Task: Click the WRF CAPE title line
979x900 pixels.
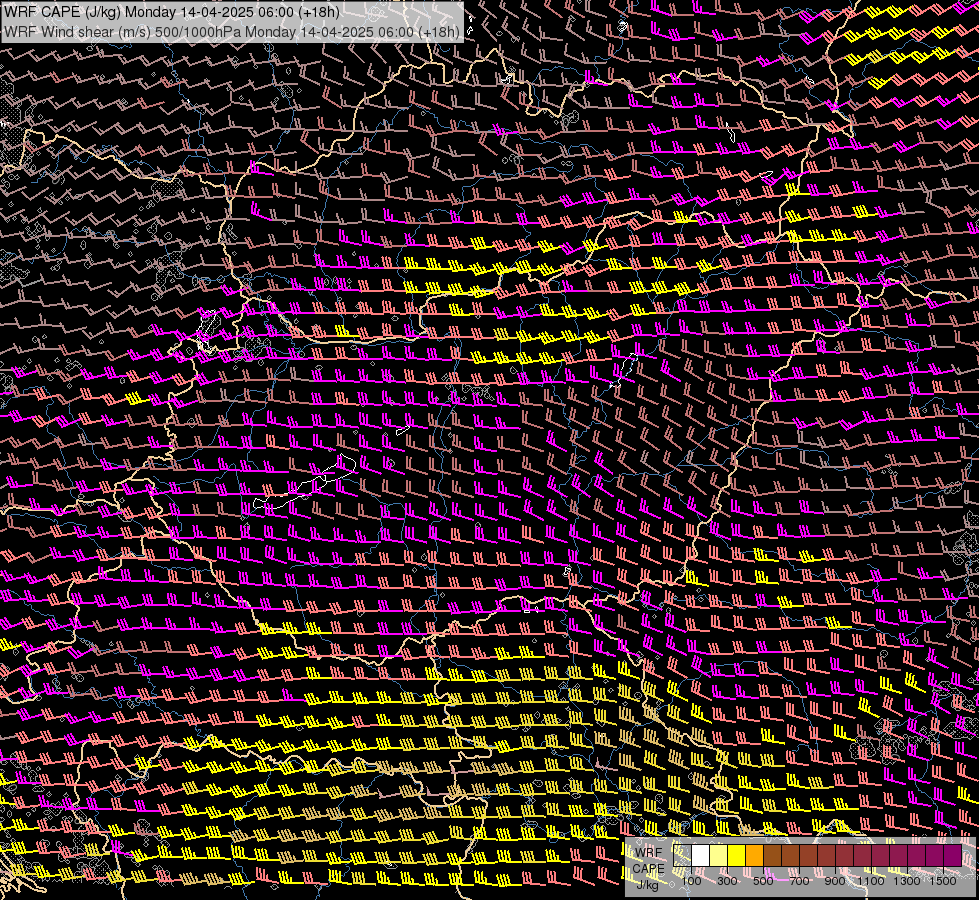Action: tap(172, 12)
